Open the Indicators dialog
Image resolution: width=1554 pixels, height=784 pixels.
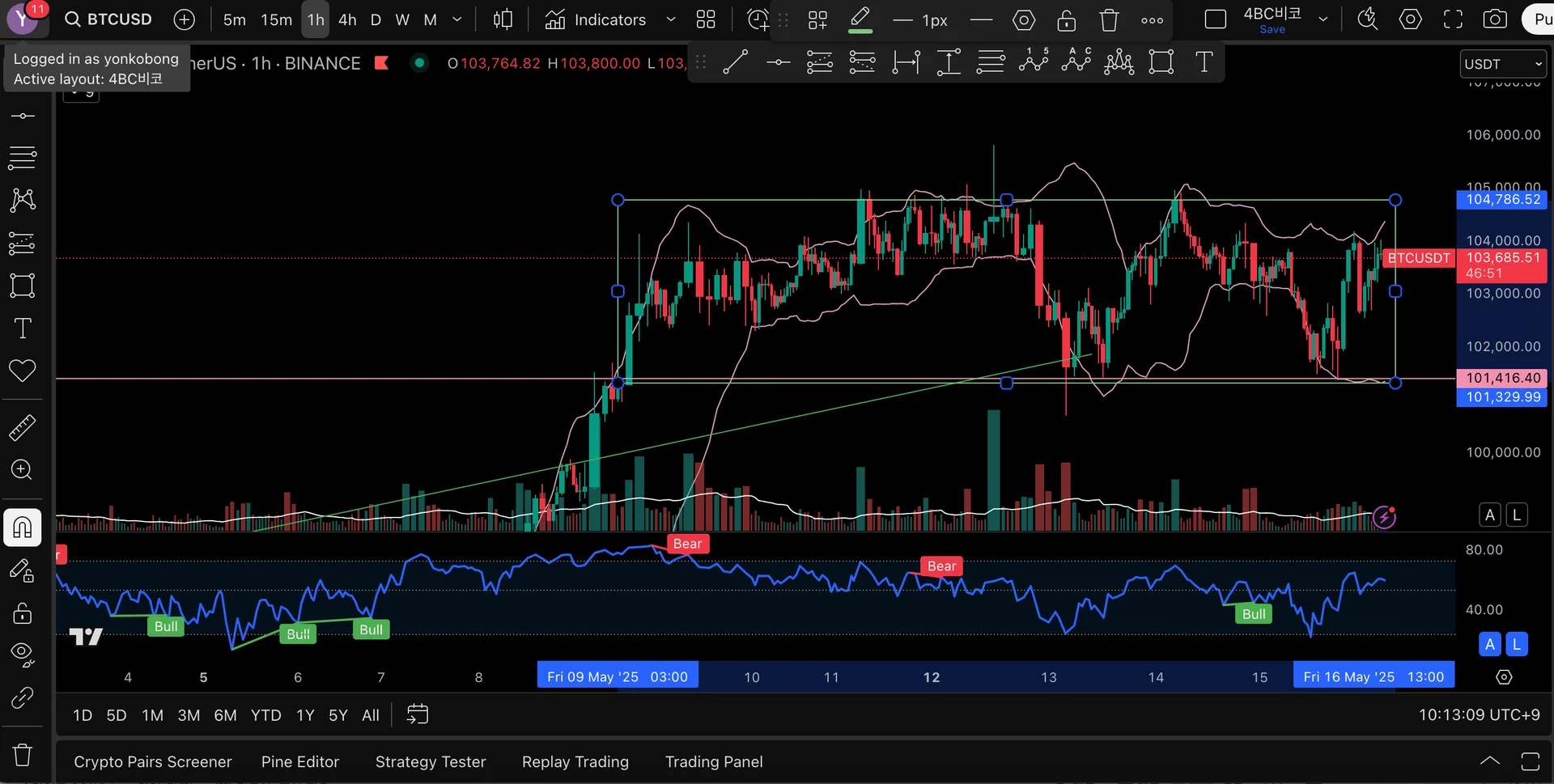596,19
